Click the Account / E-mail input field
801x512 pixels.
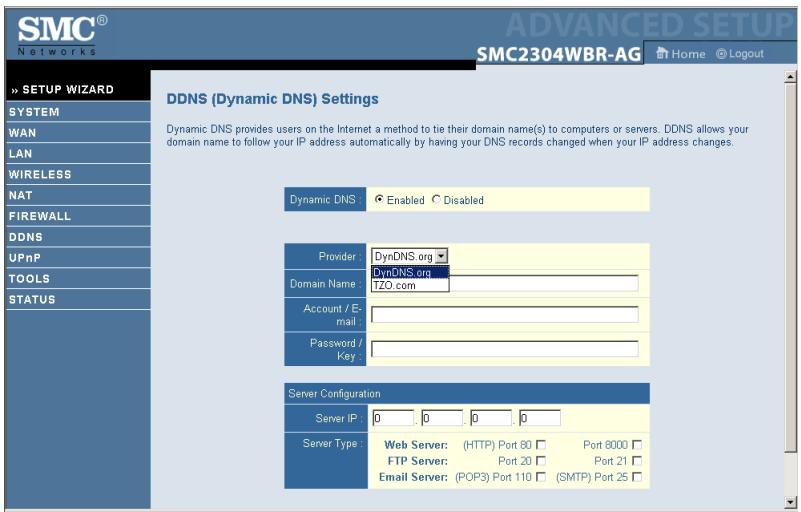tap(505, 314)
